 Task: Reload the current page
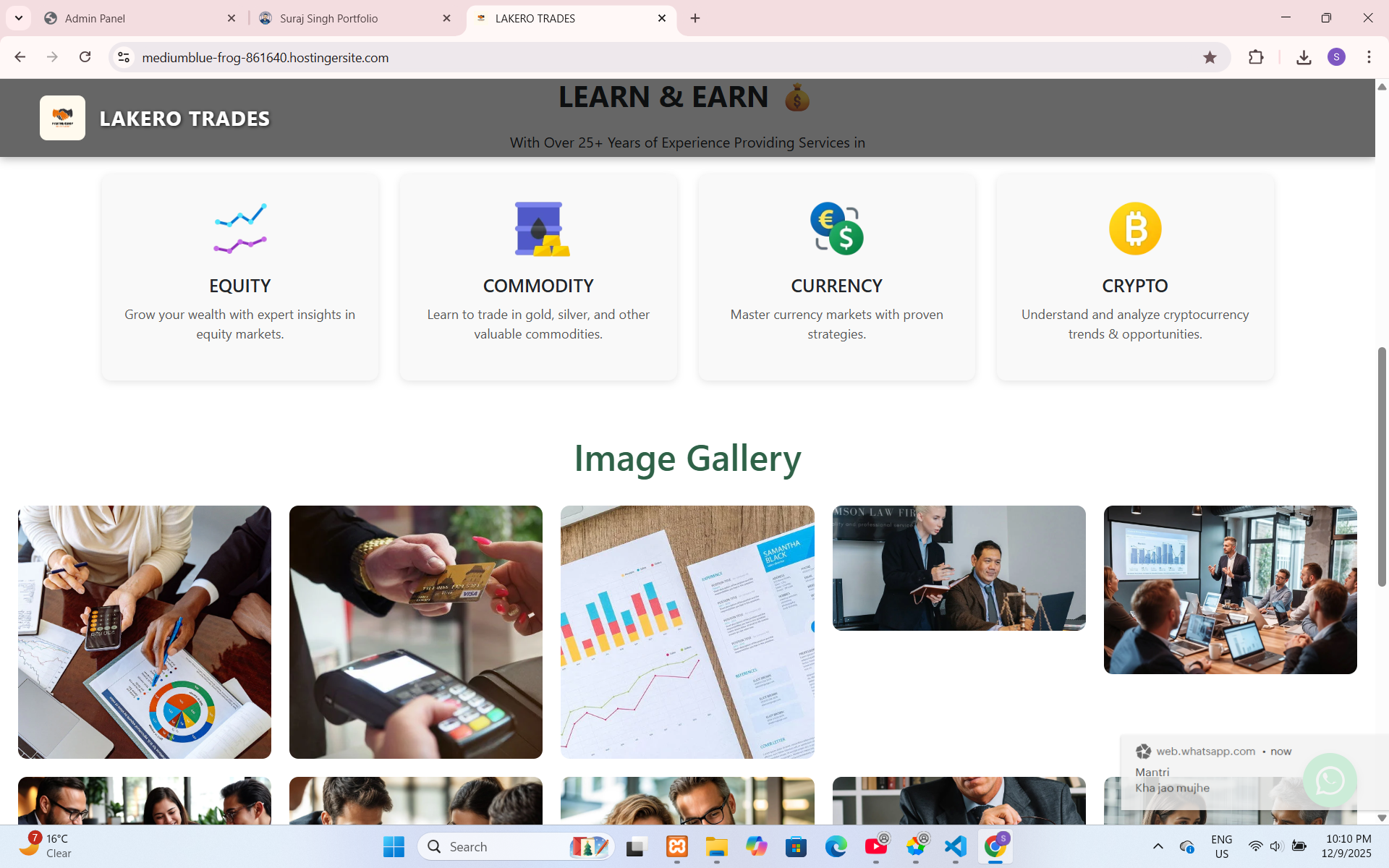pos(85,57)
